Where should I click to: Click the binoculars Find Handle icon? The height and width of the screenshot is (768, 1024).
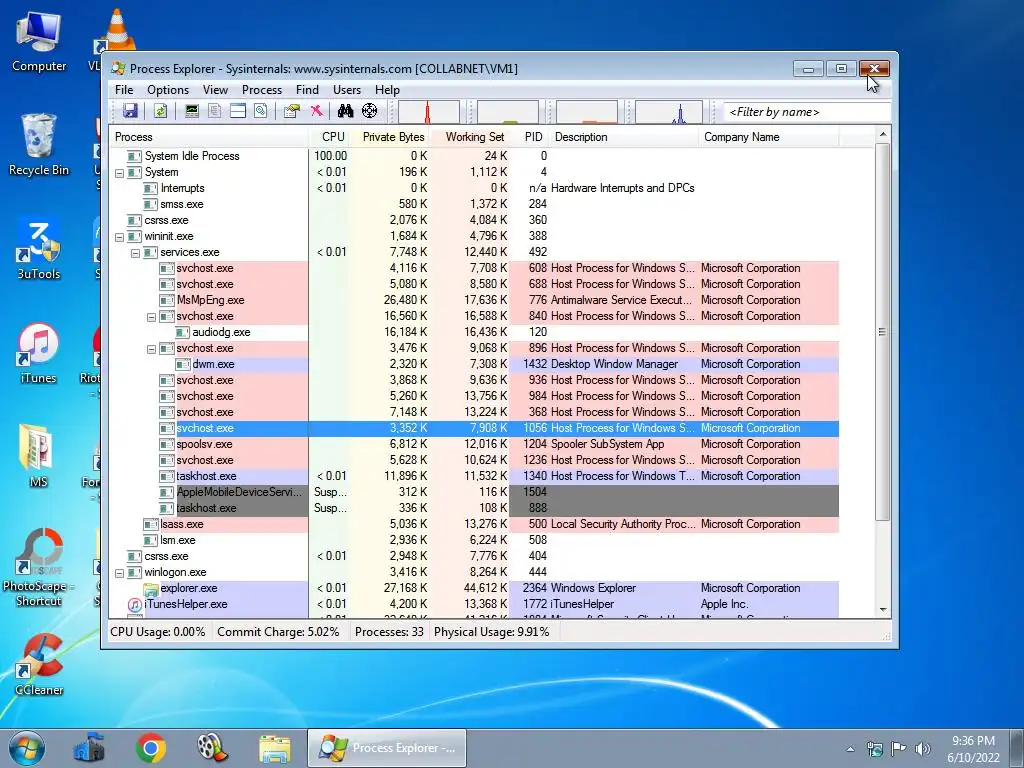point(345,111)
